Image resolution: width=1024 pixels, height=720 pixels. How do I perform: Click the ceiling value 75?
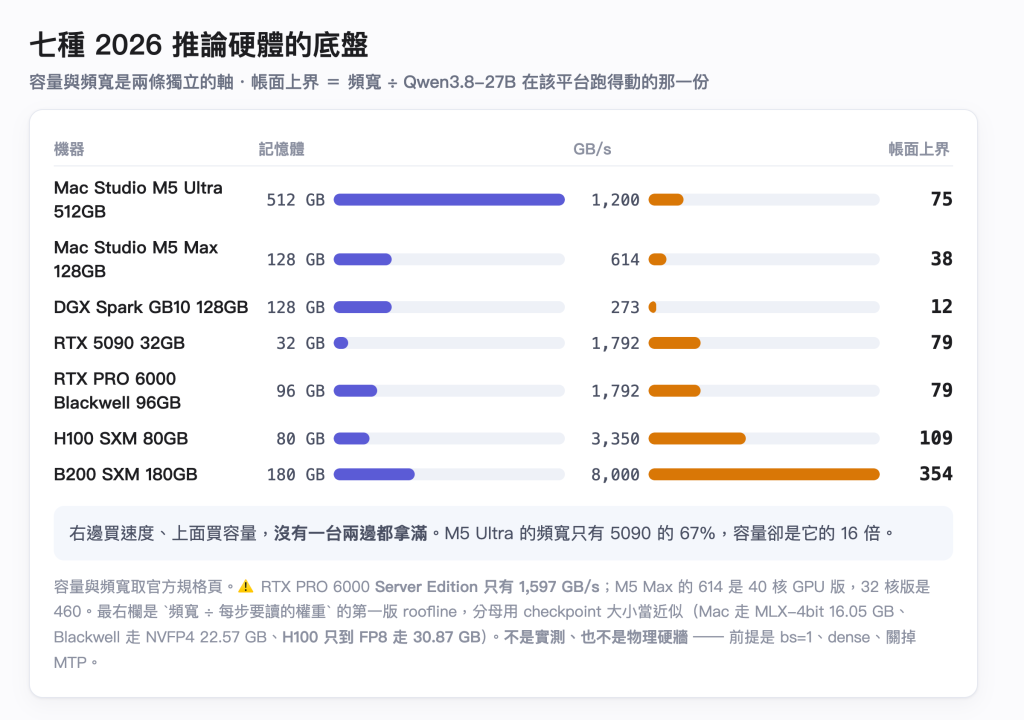coord(942,199)
